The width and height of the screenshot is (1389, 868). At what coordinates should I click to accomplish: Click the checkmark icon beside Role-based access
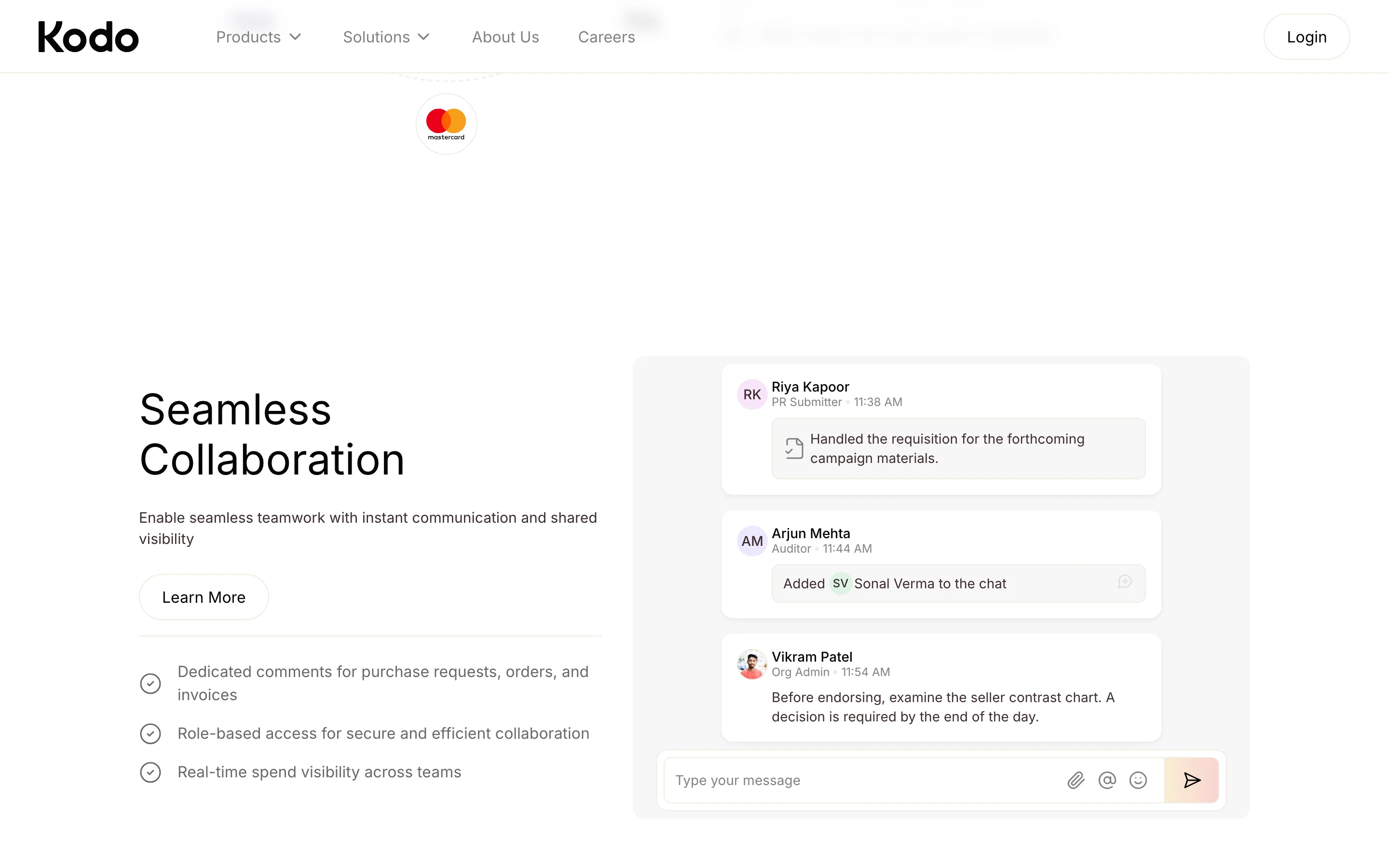150,733
